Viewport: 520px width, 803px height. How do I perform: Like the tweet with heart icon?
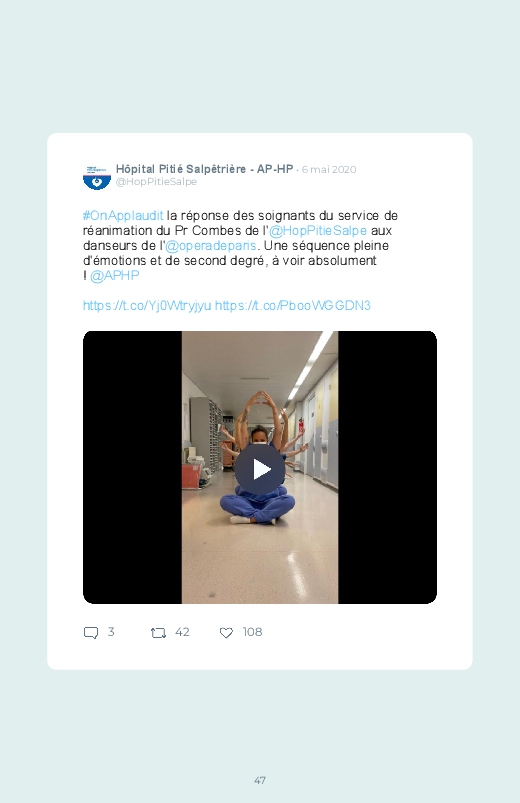click(226, 633)
